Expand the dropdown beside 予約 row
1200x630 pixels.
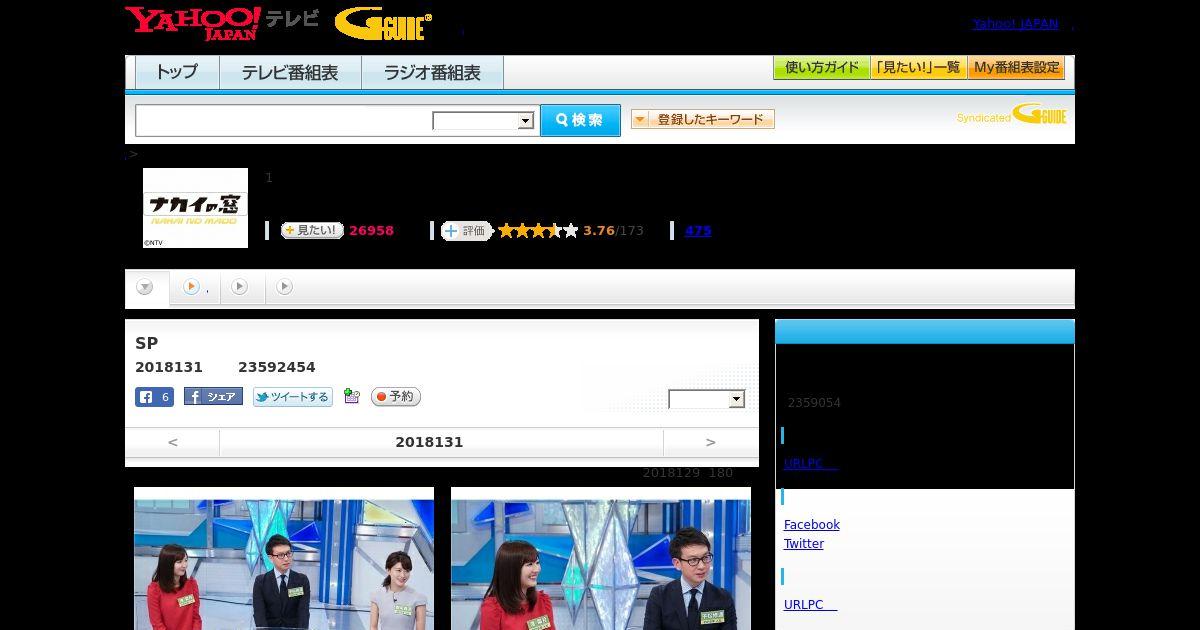click(707, 399)
